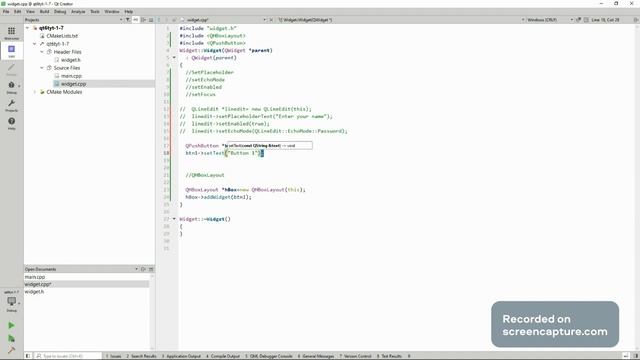Start debugging with the play-with-bug button
The image size is (640, 360).
click(x=11, y=338)
